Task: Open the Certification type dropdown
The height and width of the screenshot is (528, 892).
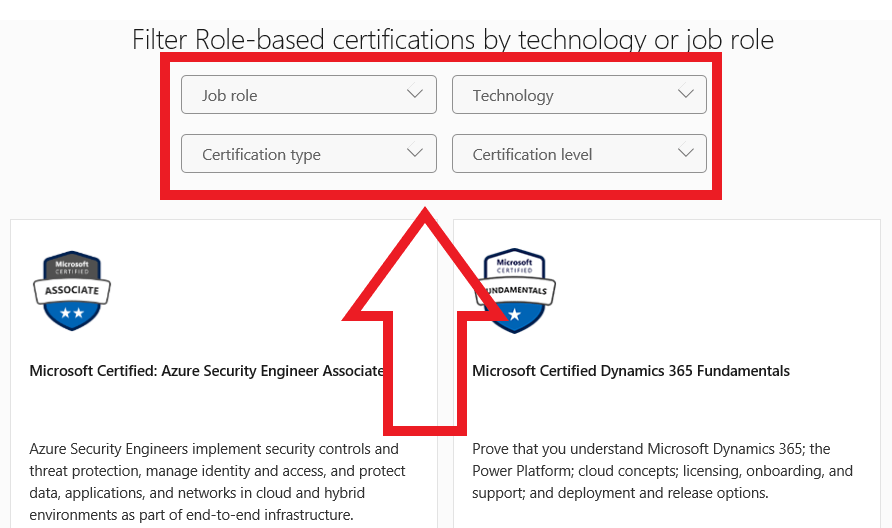Action: 308,154
